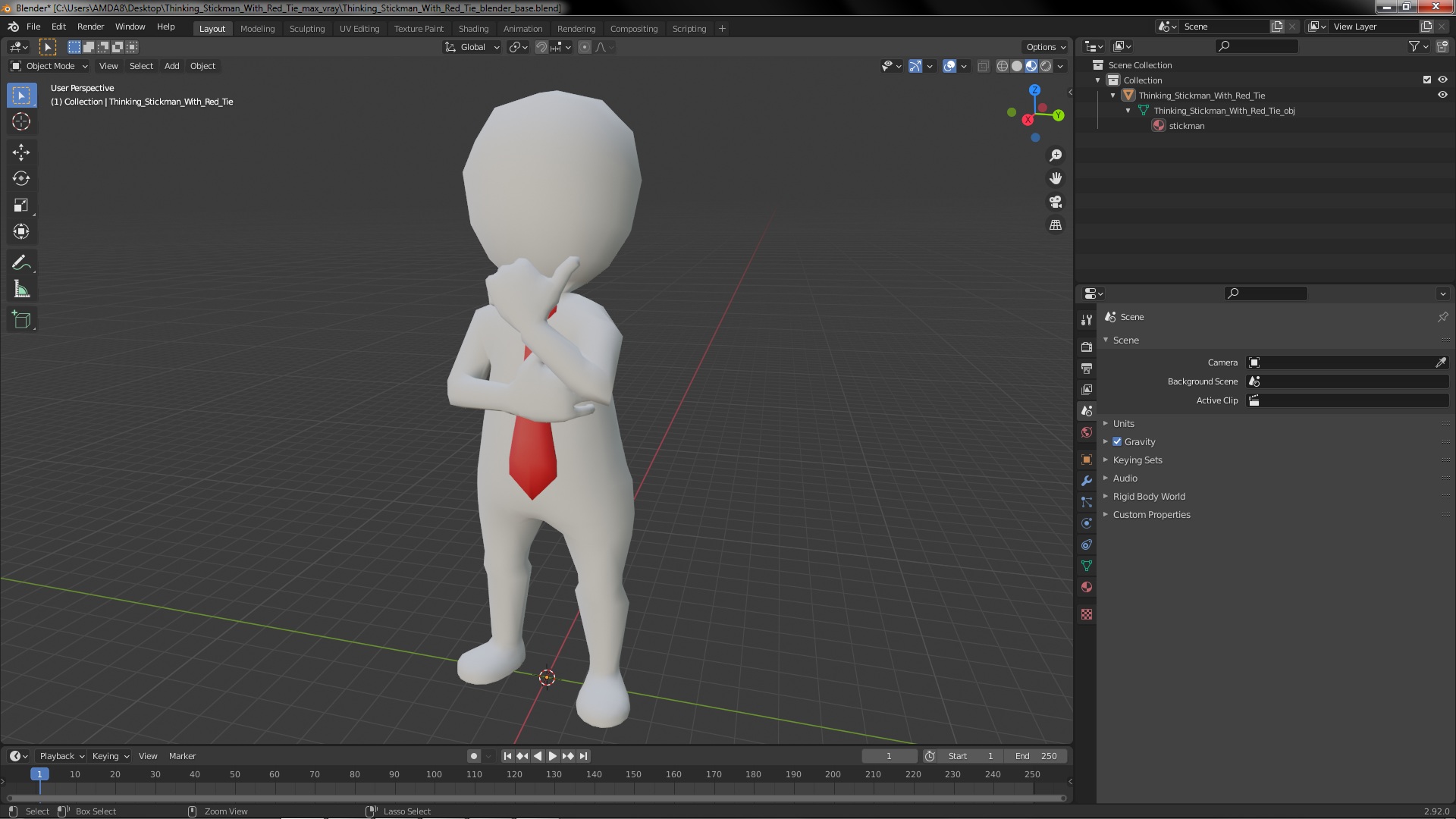Image resolution: width=1456 pixels, height=819 pixels.
Task: Jump to the start frame
Action: (x=507, y=756)
